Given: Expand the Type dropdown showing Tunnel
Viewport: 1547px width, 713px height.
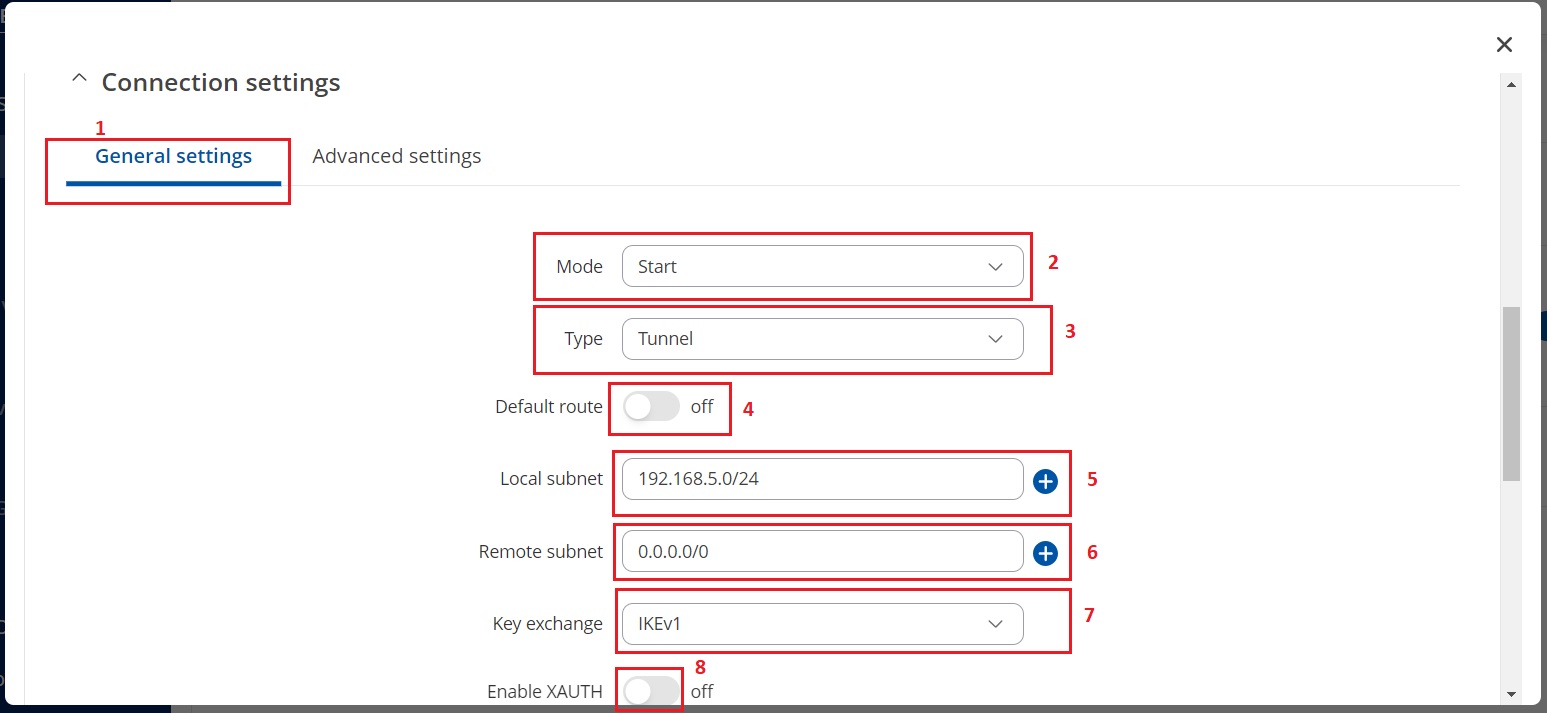Looking at the screenshot, I should pyautogui.click(x=822, y=339).
